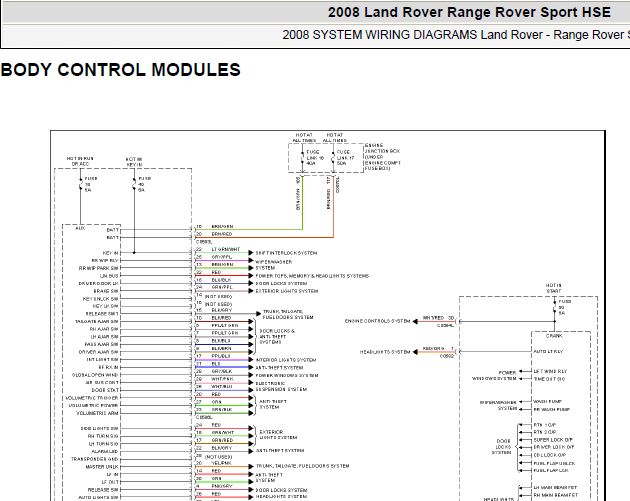
Task: Click the 'BODY CONTROL MODULES' heading
Action: coord(121,70)
